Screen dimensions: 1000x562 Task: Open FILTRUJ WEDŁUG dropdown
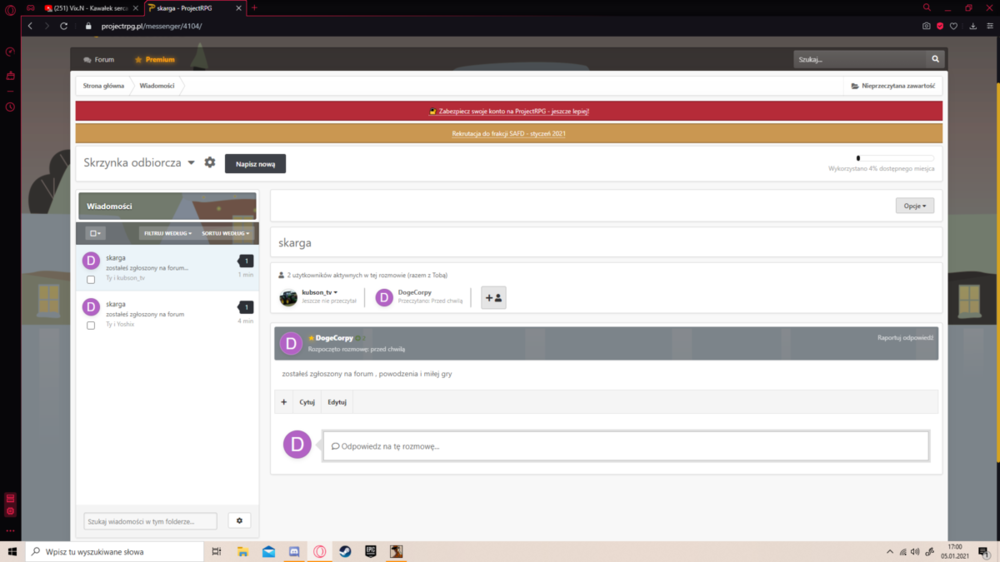click(168, 233)
